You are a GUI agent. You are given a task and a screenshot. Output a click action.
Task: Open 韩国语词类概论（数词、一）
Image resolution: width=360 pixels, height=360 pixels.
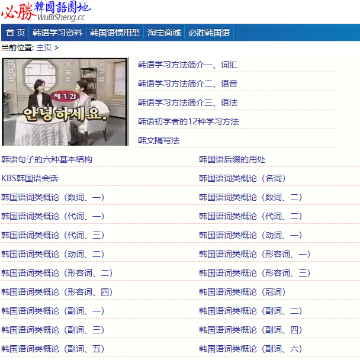pos(53,198)
